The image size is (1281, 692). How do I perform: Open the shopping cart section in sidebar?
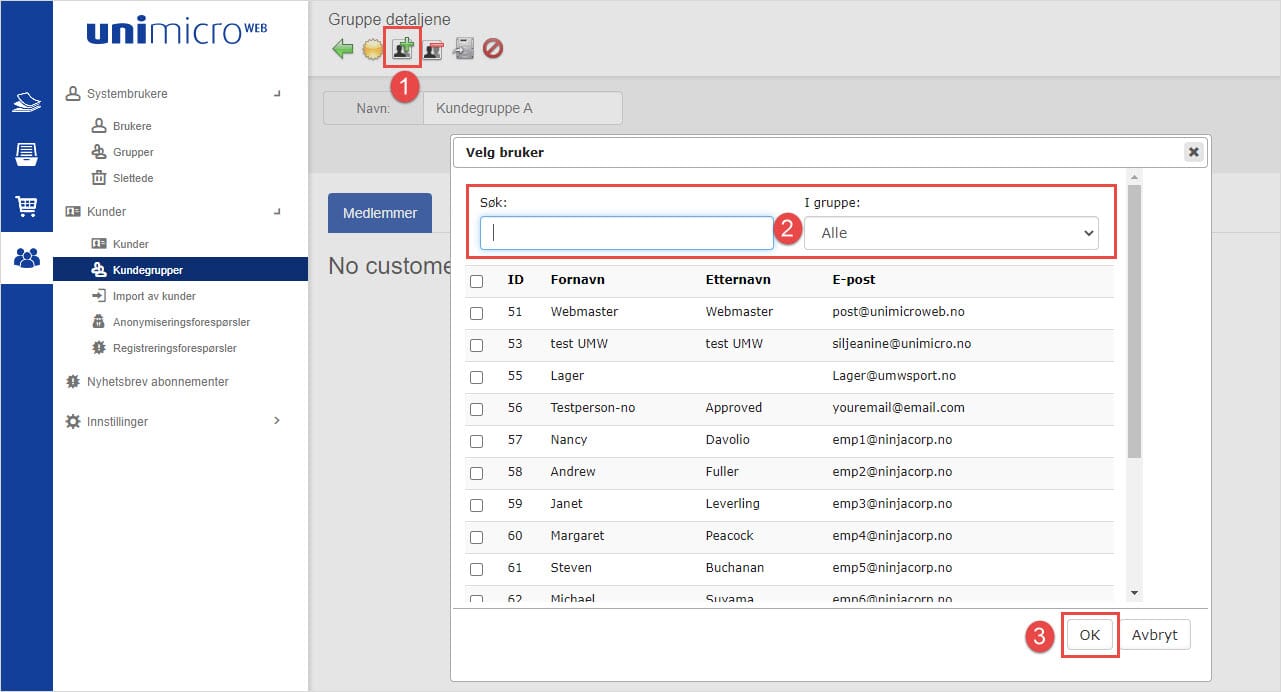click(26, 206)
